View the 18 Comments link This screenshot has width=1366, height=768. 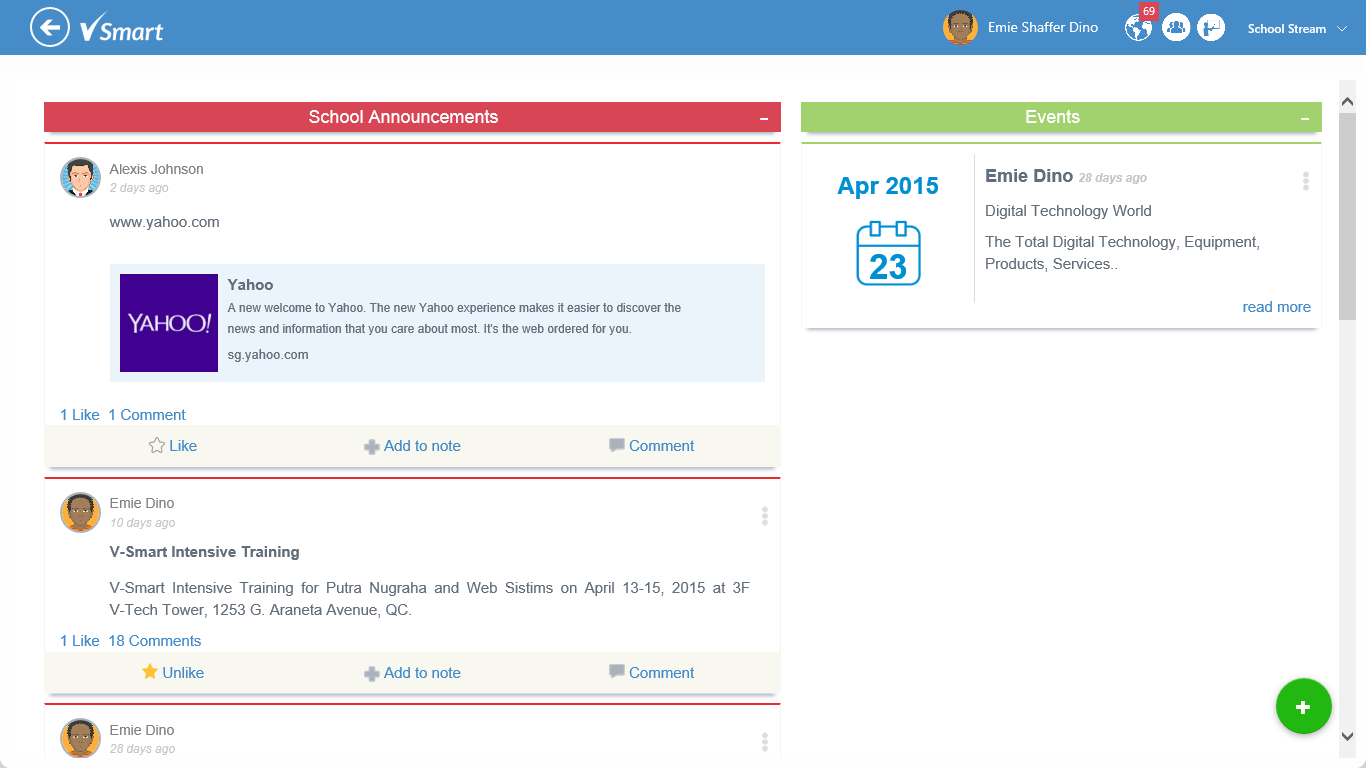click(155, 641)
